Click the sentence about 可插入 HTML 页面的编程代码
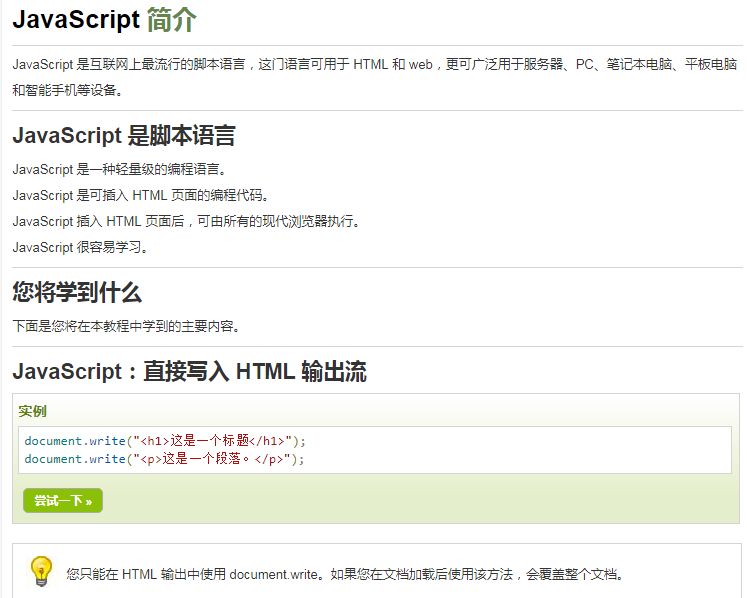The image size is (747, 598). click(141, 195)
